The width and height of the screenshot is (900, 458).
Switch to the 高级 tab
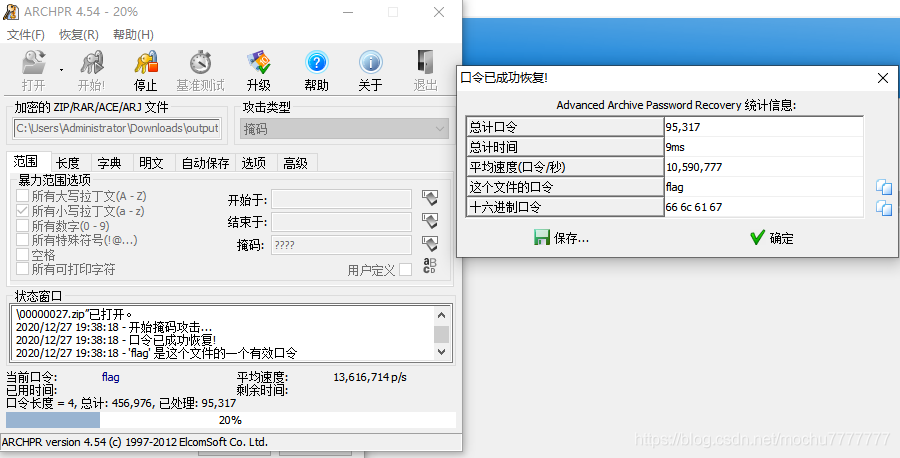(296, 163)
